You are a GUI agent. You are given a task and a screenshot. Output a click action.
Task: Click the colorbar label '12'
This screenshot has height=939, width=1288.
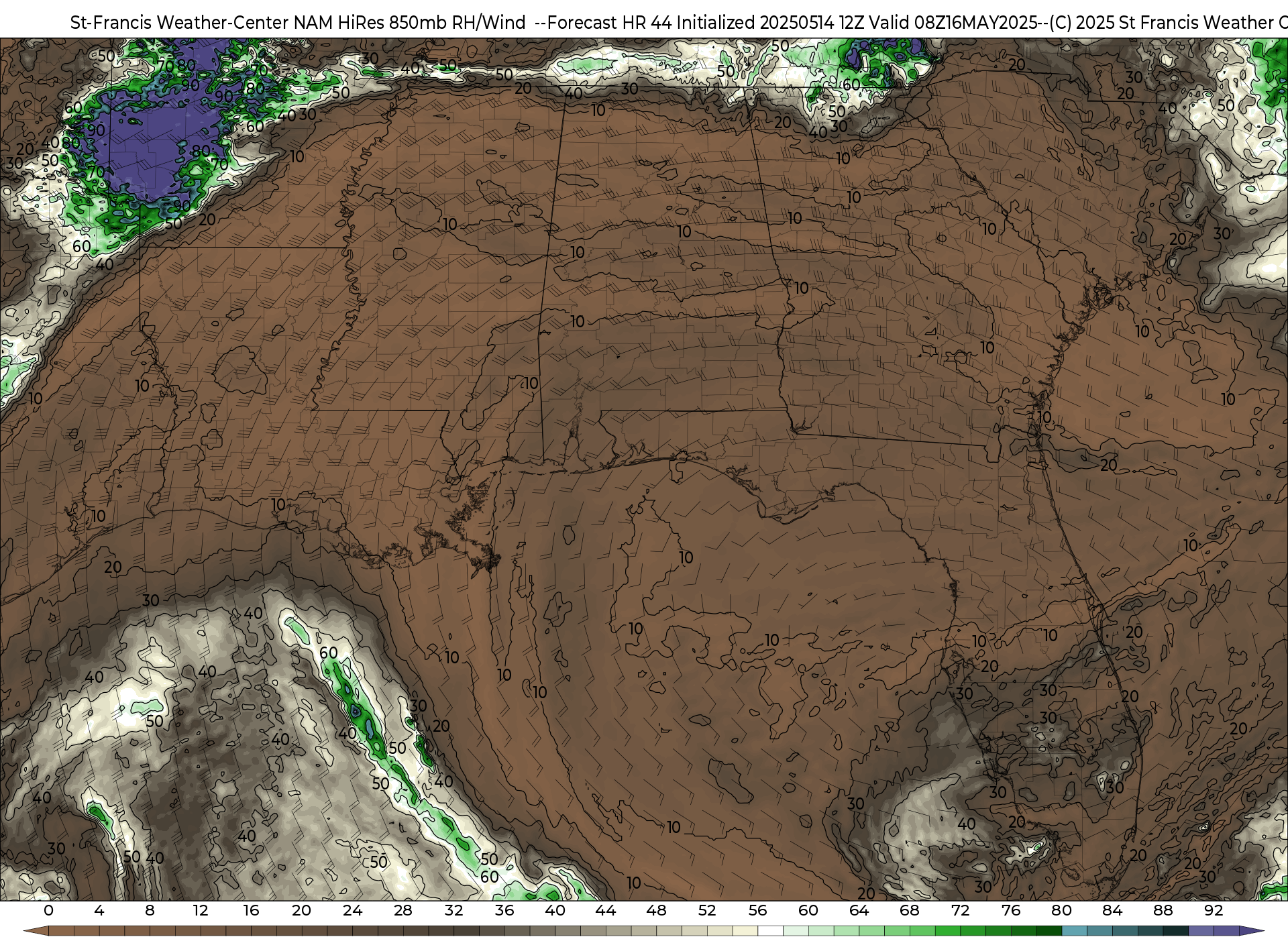201,911
